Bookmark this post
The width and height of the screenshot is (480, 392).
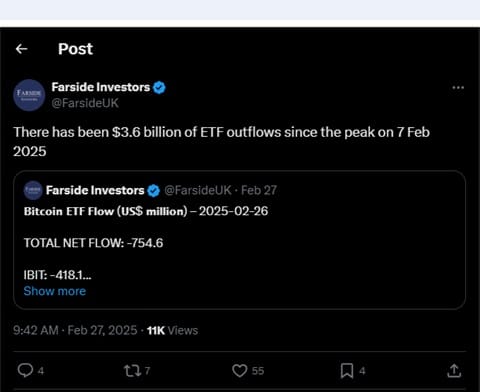click(x=347, y=371)
